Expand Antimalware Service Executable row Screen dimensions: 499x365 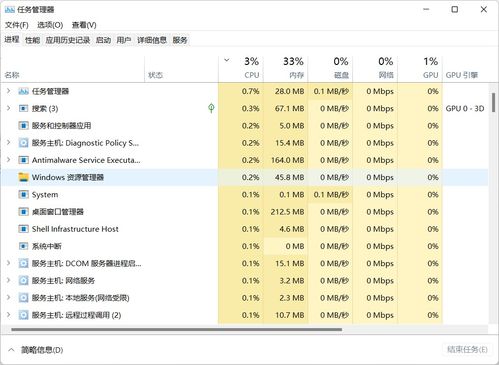(x=9, y=160)
